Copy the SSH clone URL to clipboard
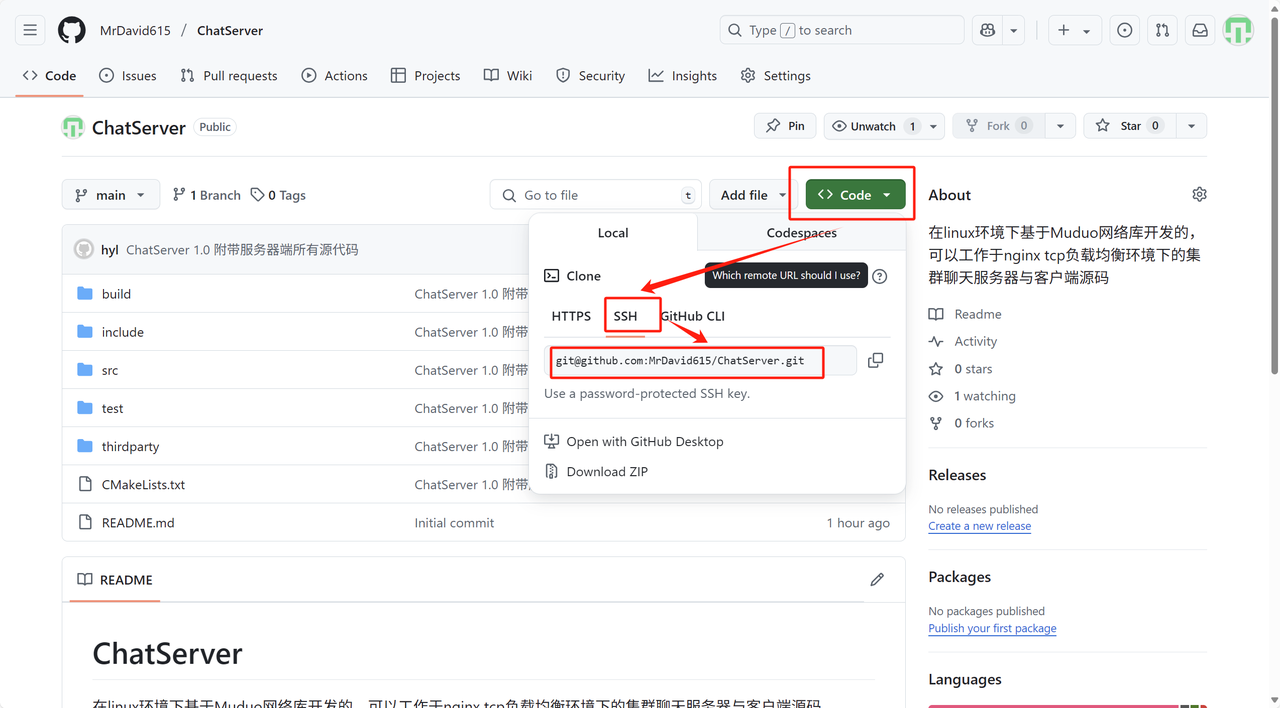Screen dimensions: 1280x708 tap(875, 360)
